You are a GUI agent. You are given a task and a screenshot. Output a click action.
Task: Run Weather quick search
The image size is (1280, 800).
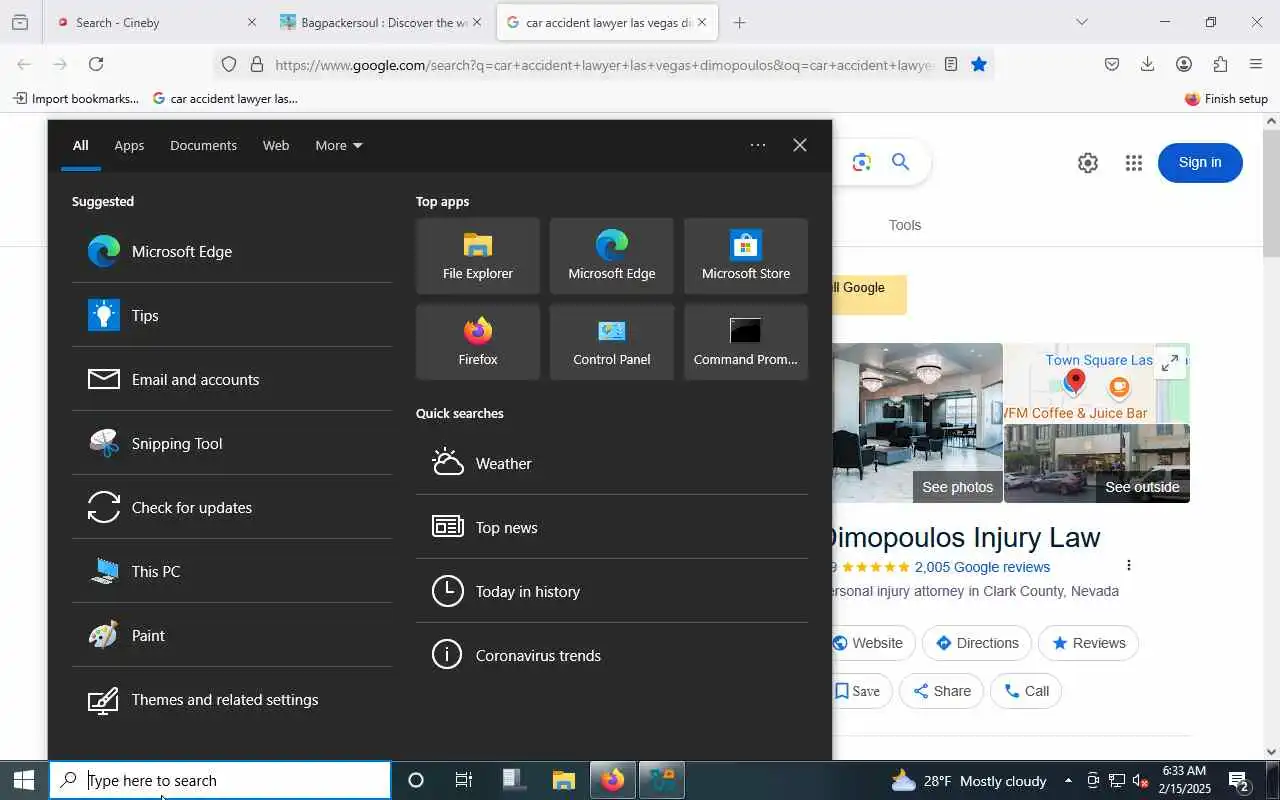(x=612, y=463)
